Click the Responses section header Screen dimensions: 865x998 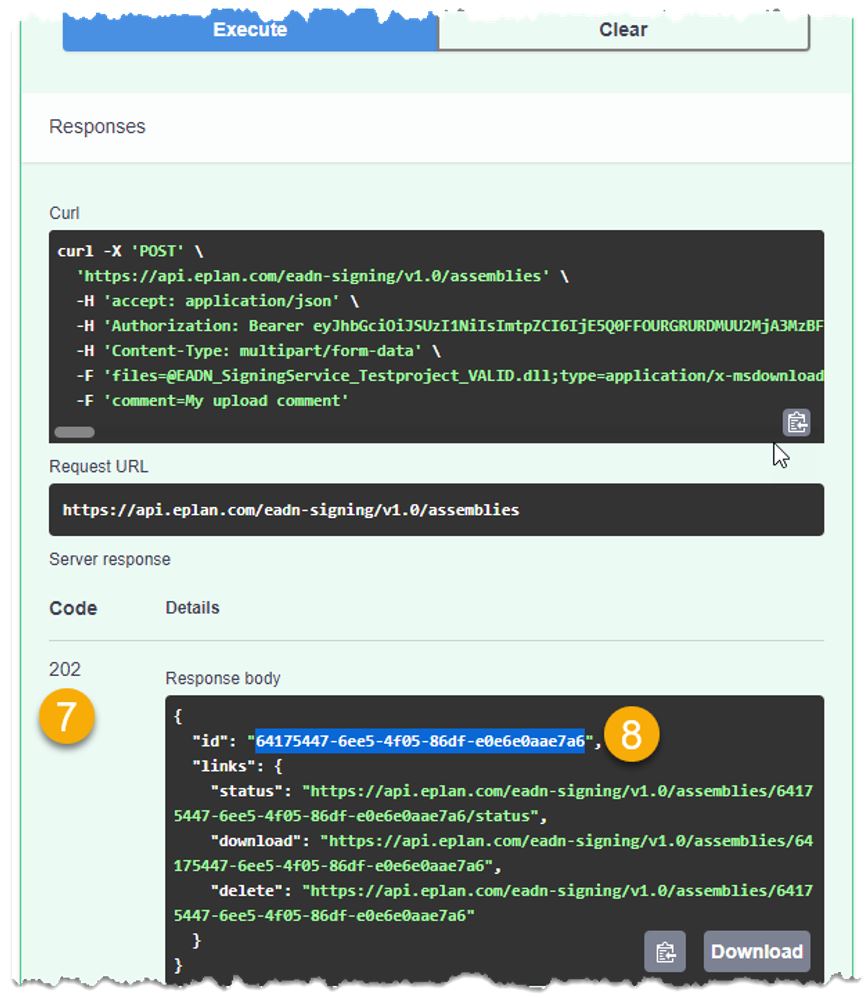(97, 127)
